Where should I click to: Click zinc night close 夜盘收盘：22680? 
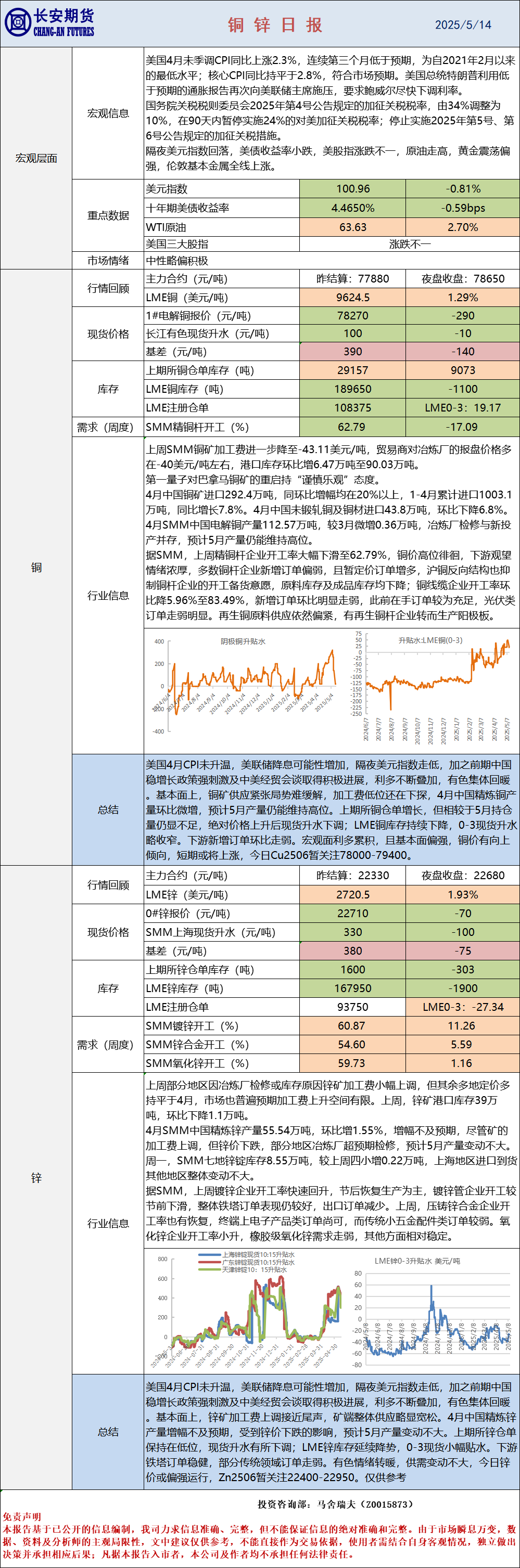463,876
